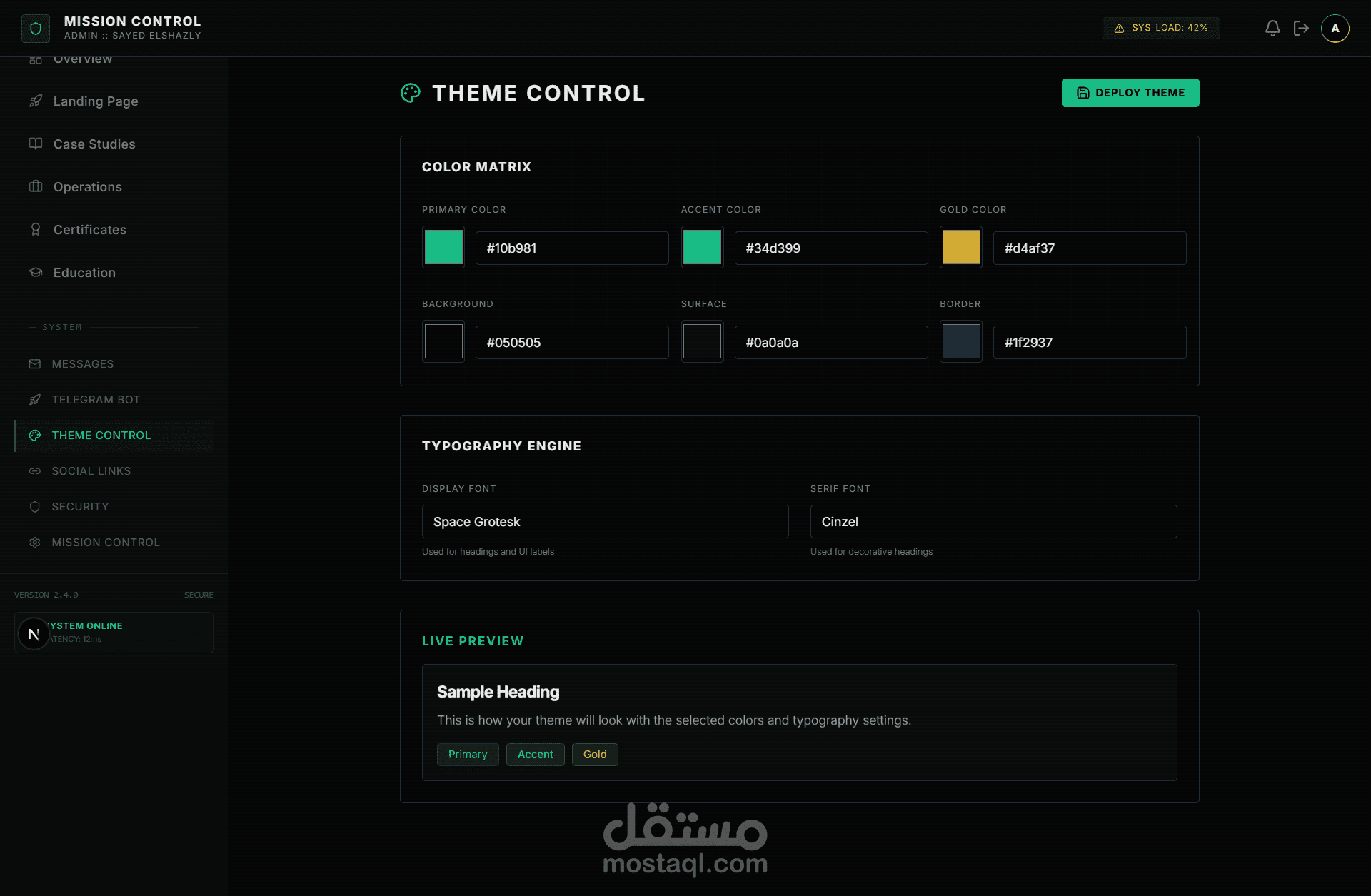Open Landing Page from sidebar
Screen dimensions: 1371x896
click(x=96, y=101)
